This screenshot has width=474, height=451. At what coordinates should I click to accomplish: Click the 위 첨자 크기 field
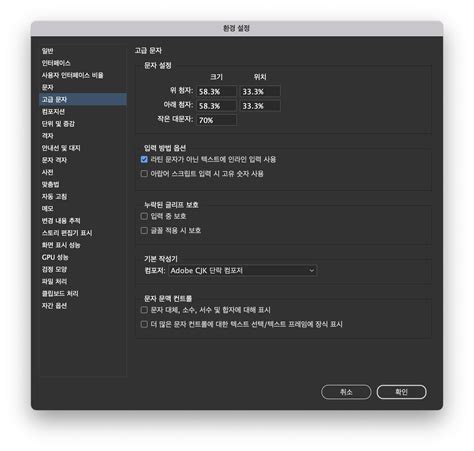(216, 91)
